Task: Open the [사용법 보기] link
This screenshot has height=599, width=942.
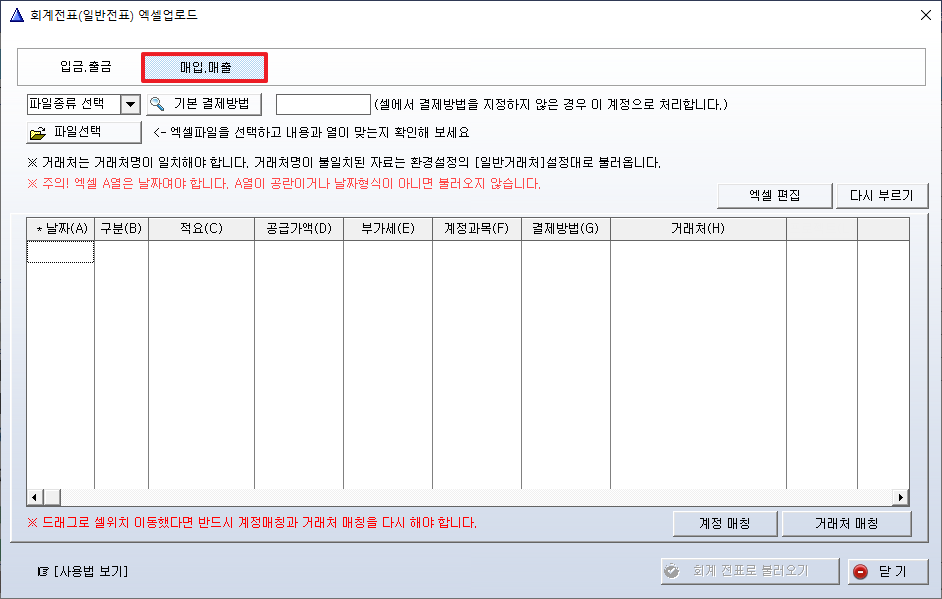Action: 91,571
